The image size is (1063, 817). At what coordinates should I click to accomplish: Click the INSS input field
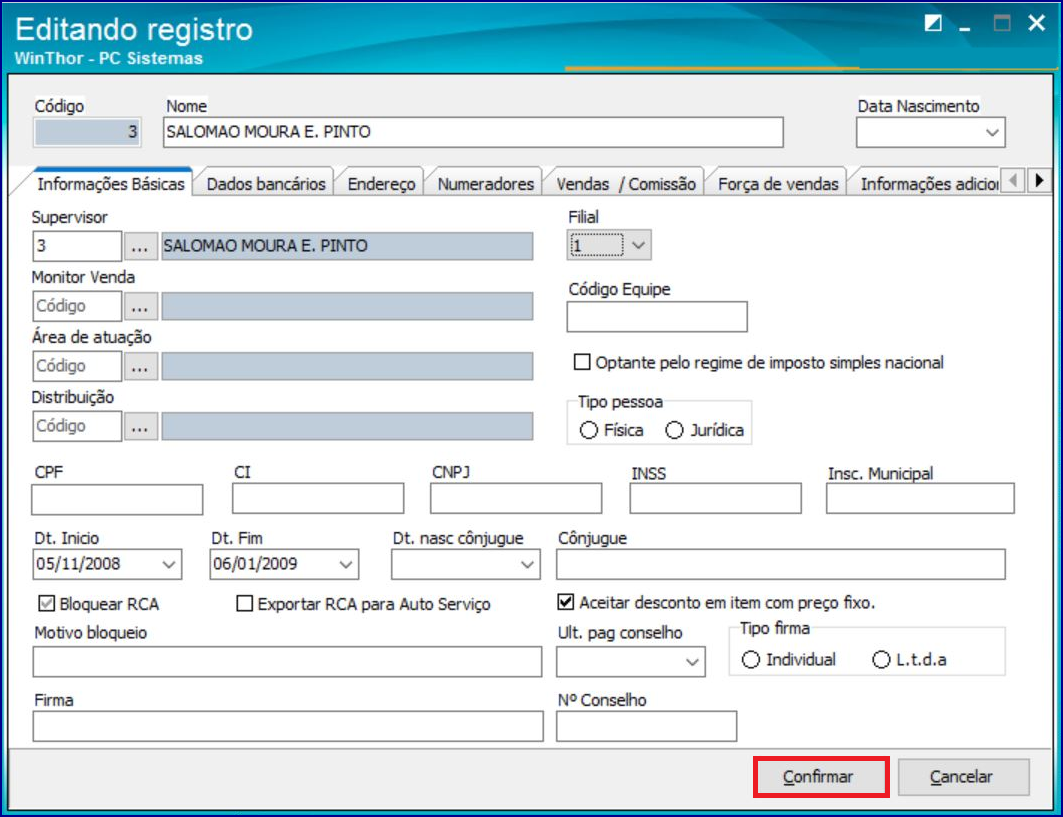(x=715, y=499)
